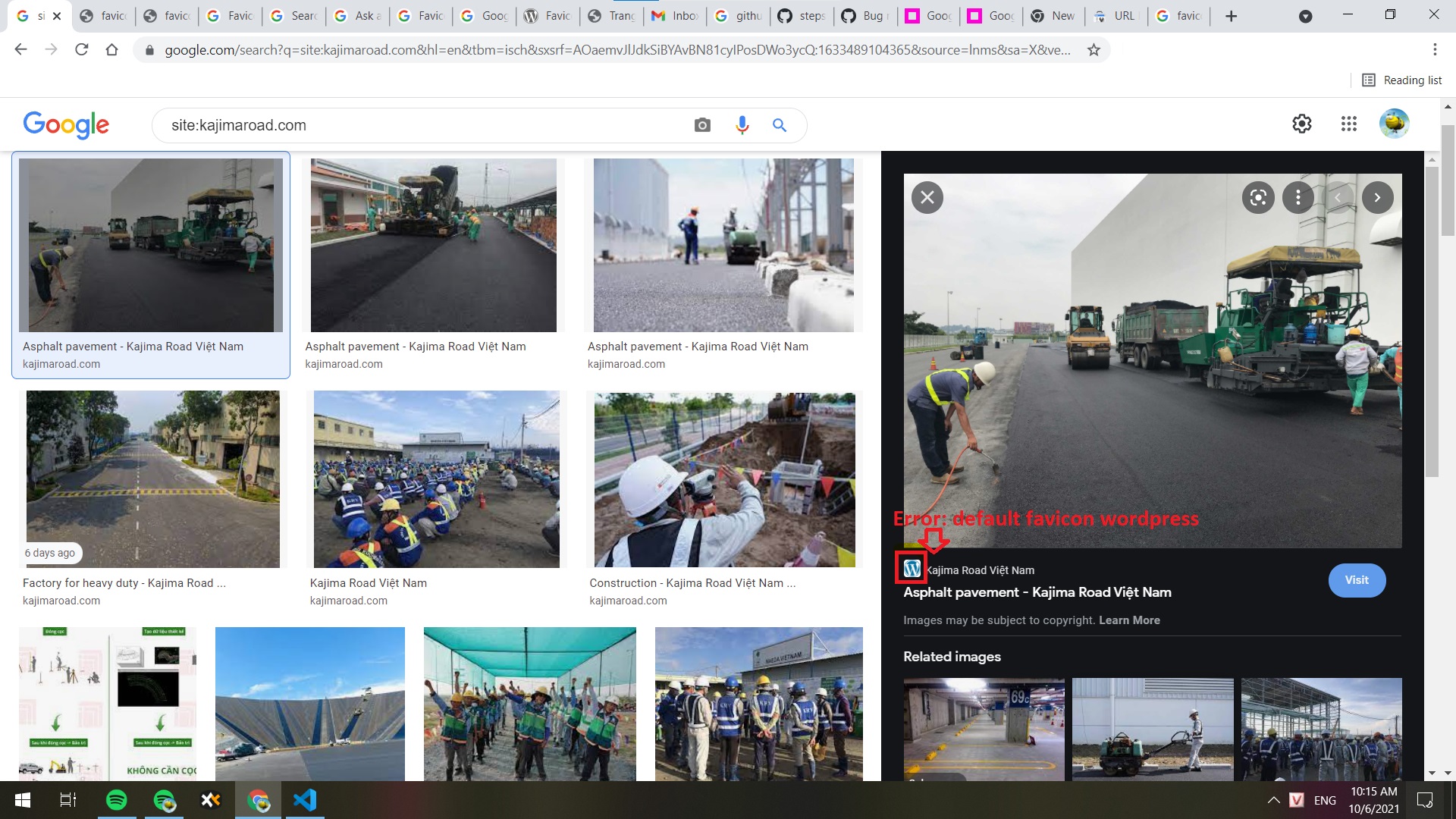
Task: Click the main page scrollbar
Action: point(1448,182)
